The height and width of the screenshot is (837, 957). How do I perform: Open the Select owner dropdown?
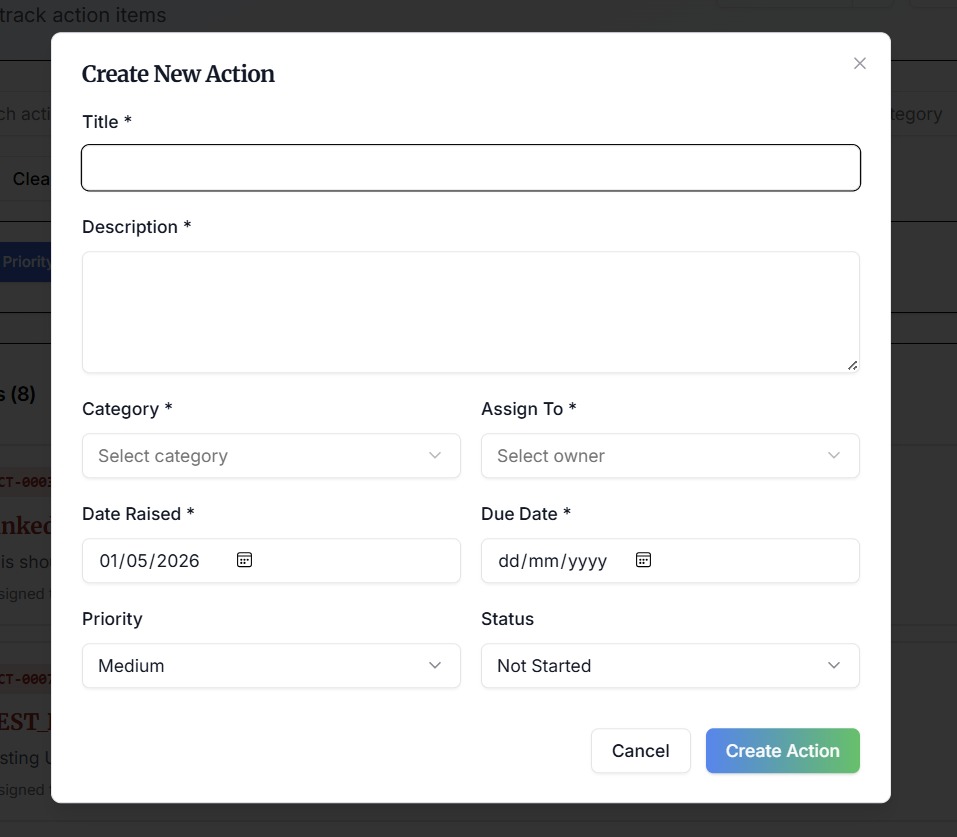[x=670, y=455]
